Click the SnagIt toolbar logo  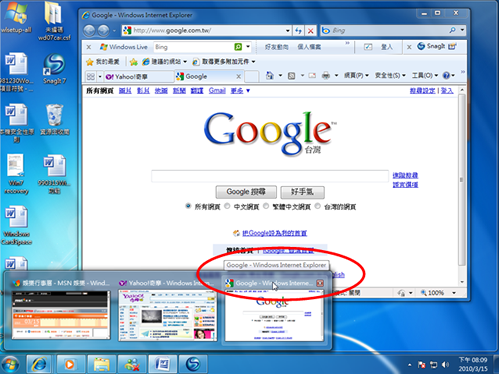432,46
